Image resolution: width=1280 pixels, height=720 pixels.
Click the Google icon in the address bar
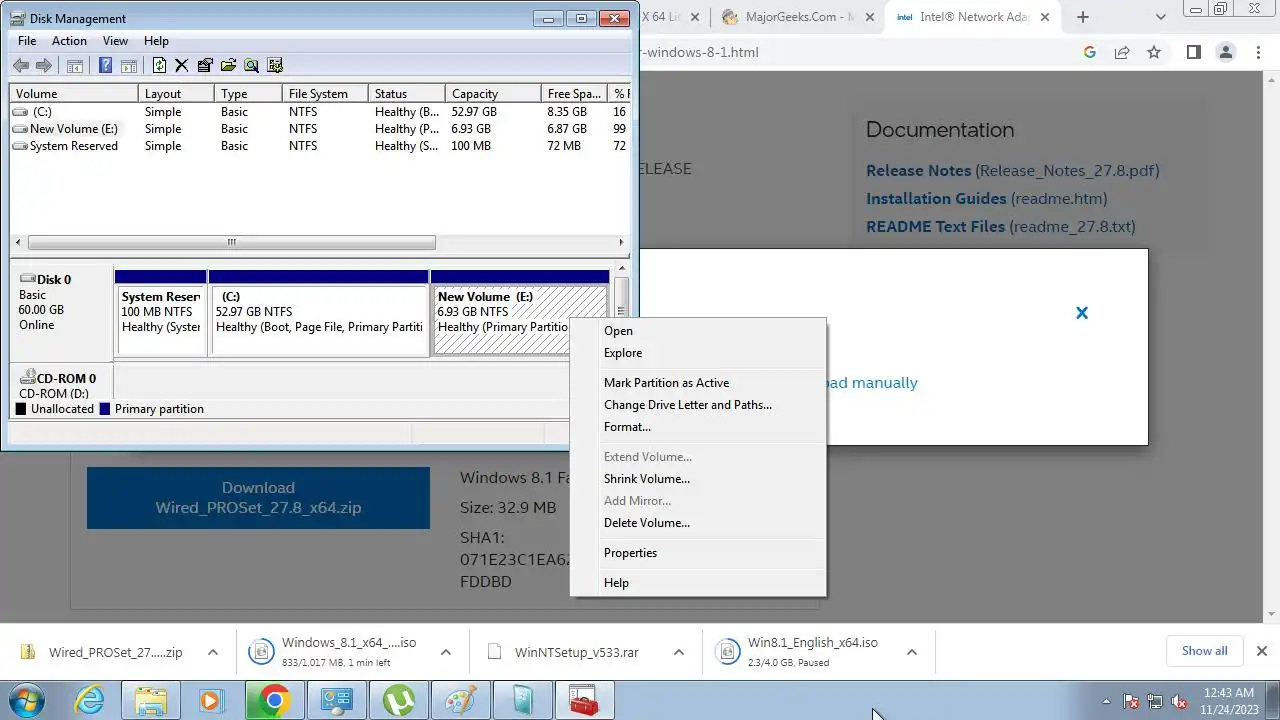tap(1090, 52)
